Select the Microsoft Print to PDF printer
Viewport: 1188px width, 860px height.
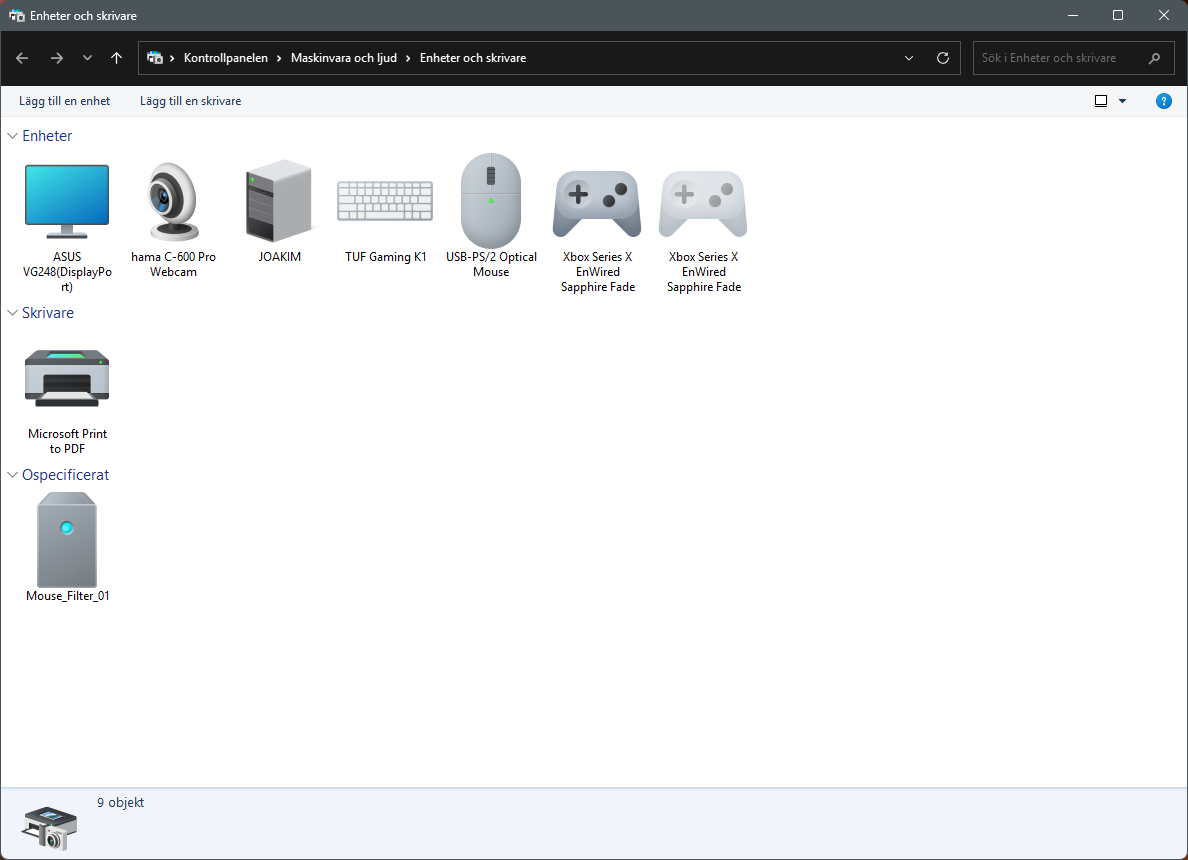pyautogui.click(x=67, y=398)
